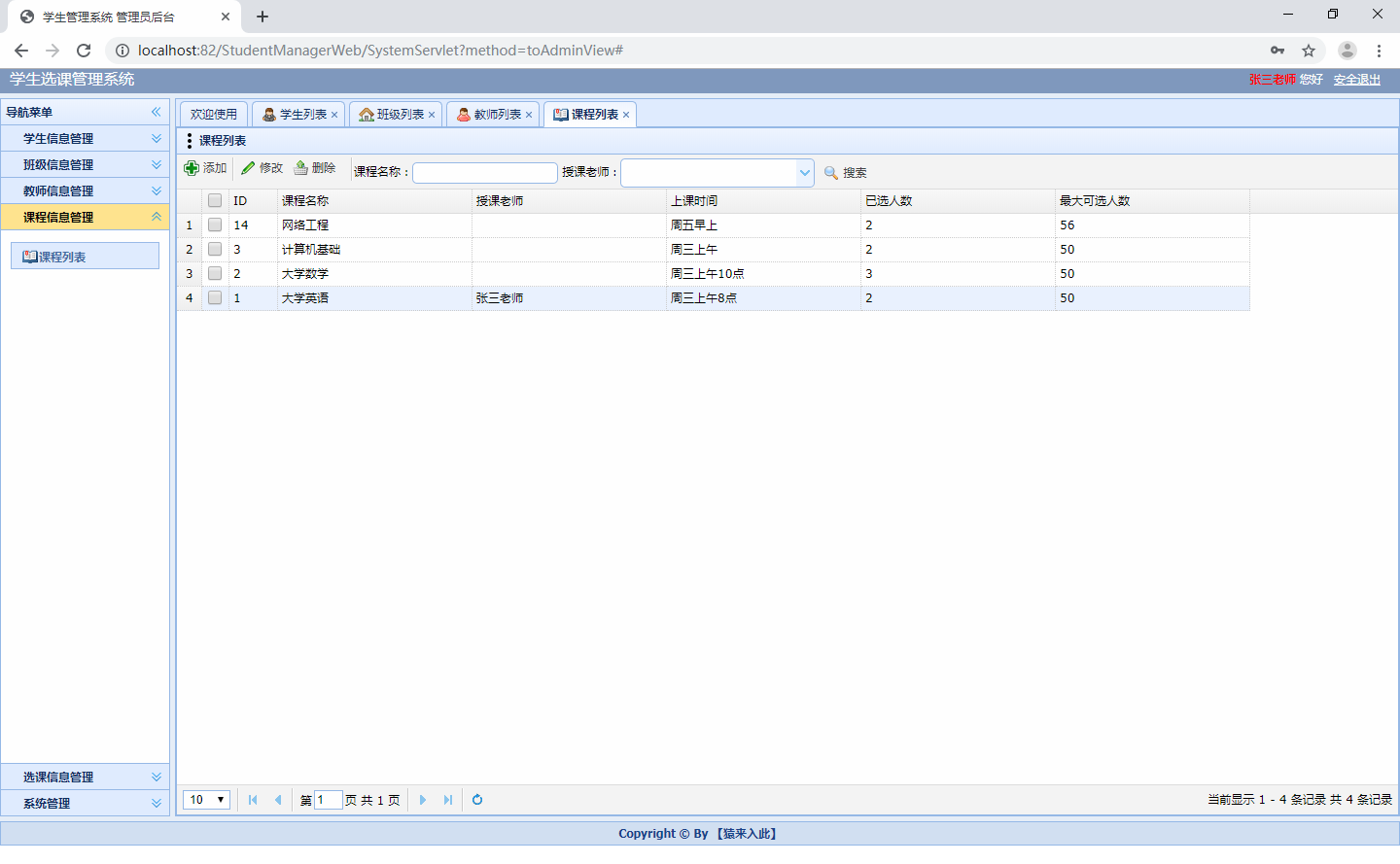Check the row for 大学数学
The width and height of the screenshot is (1400, 864).
[215, 273]
